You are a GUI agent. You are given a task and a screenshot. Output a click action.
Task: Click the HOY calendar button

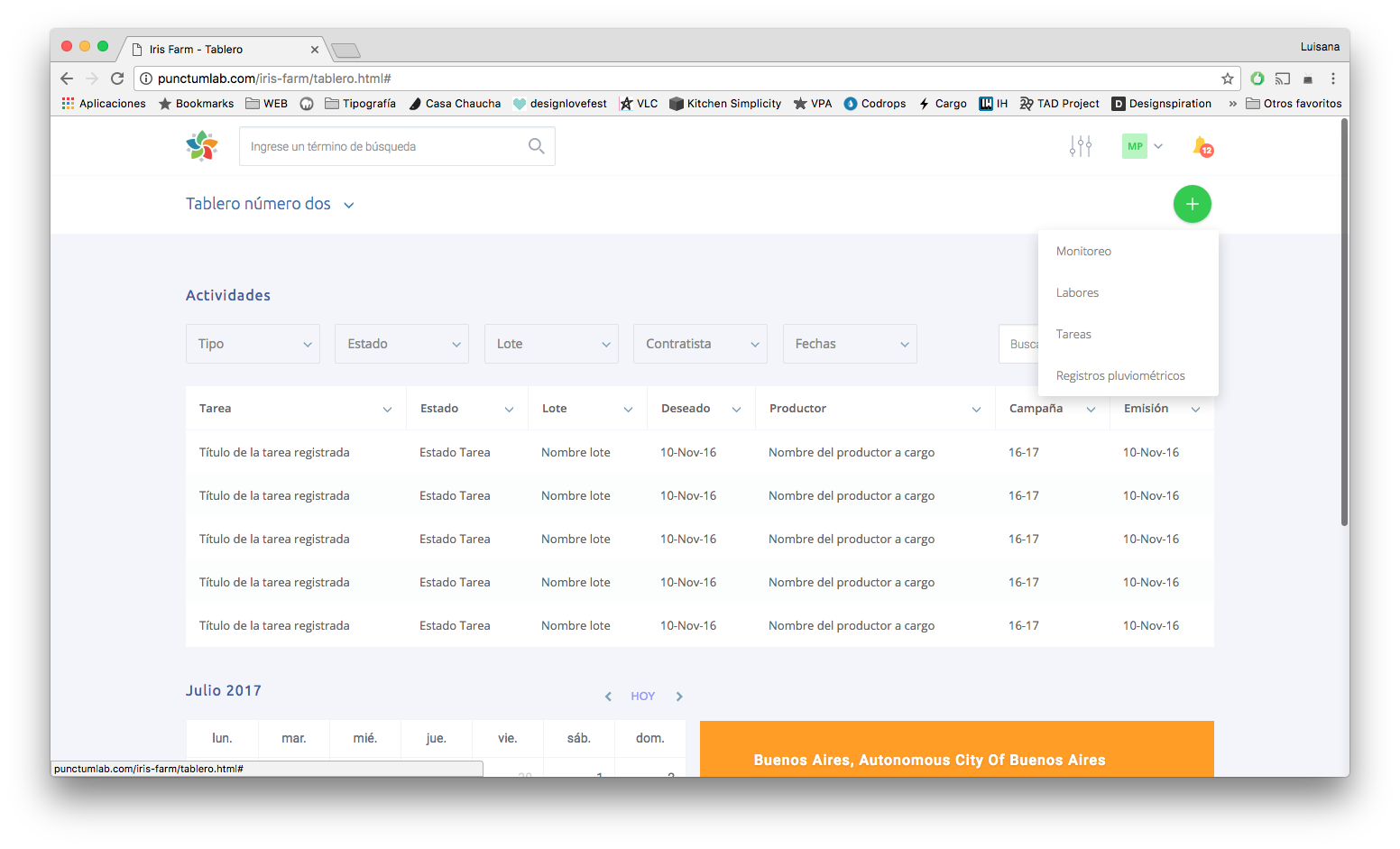642,697
